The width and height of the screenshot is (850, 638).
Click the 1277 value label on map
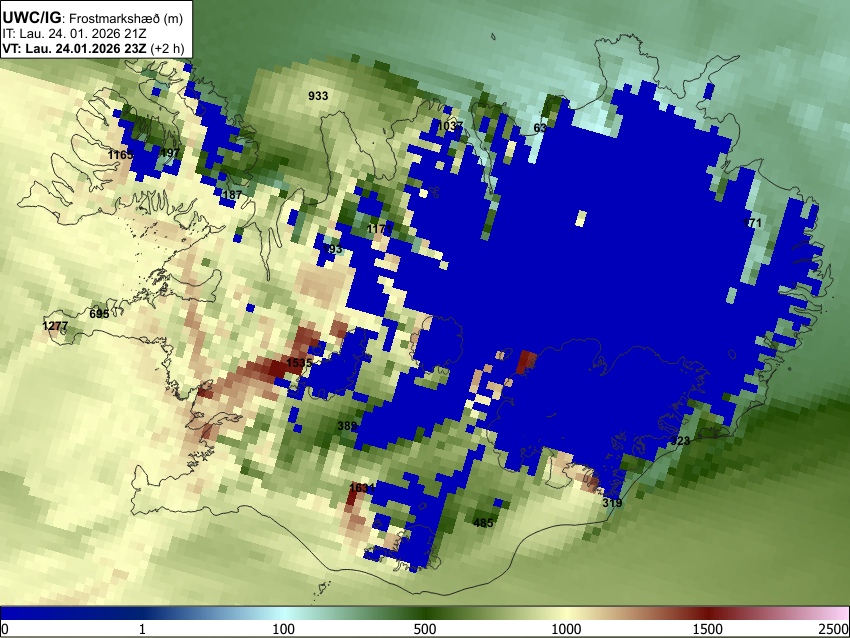click(x=55, y=326)
